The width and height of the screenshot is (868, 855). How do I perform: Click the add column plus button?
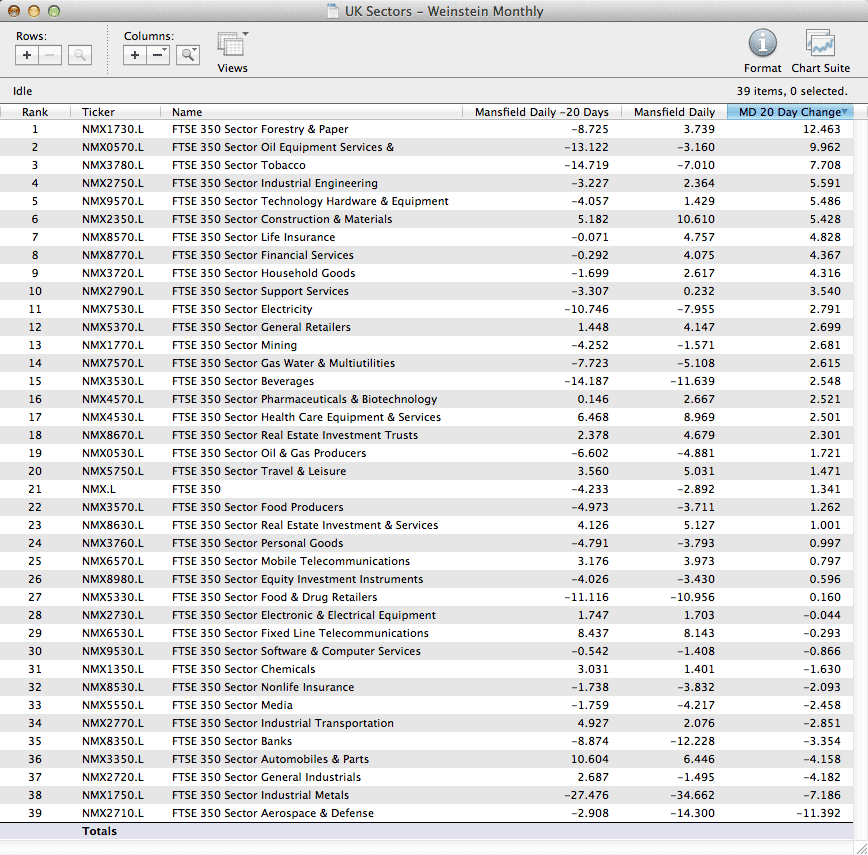[136, 55]
